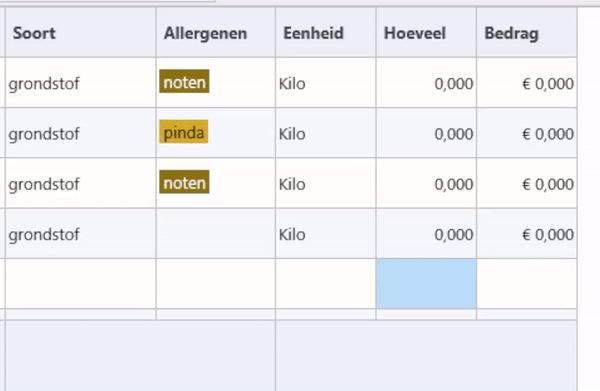Image resolution: width=600 pixels, height=391 pixels.
Task: Select the highlighted blue empty Hoeveel cell
Action: (426, 283)
